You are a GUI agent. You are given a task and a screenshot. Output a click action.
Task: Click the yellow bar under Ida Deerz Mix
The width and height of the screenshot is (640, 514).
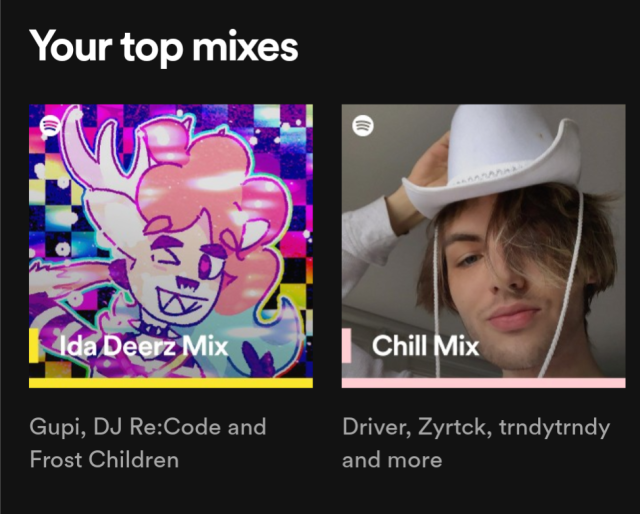click(x=170, y=382)
